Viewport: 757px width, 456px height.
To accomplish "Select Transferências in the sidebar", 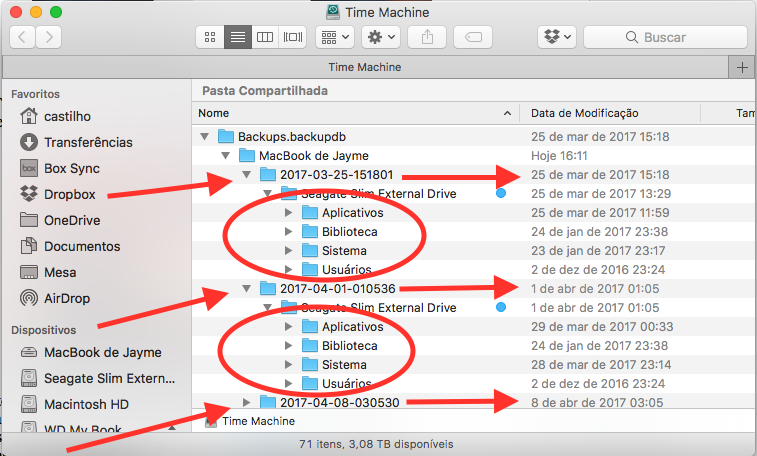I will click(88, 142).
